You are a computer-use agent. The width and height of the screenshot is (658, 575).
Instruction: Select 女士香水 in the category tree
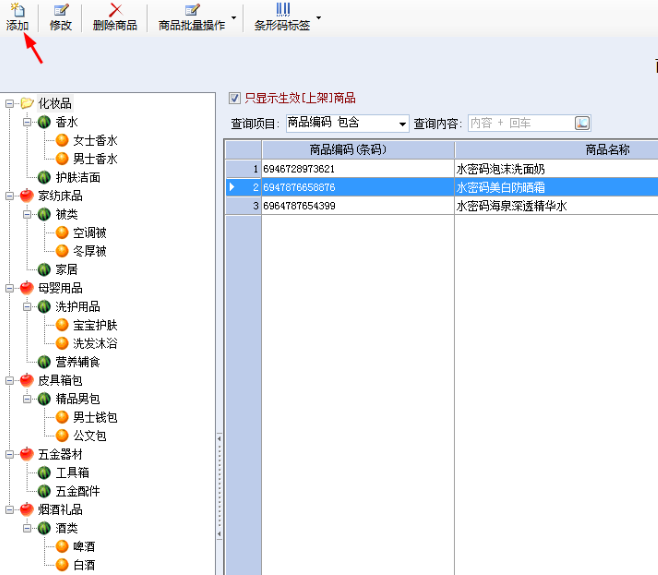tap(95, 140)
